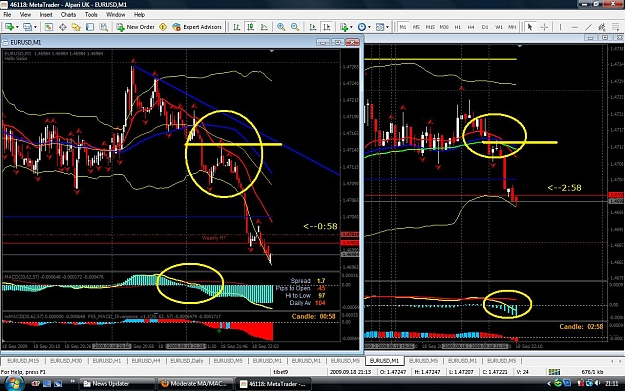This screenshot has height=391, width=625.
Task: Select the M30 timeframe button
Action: [444, 27]
